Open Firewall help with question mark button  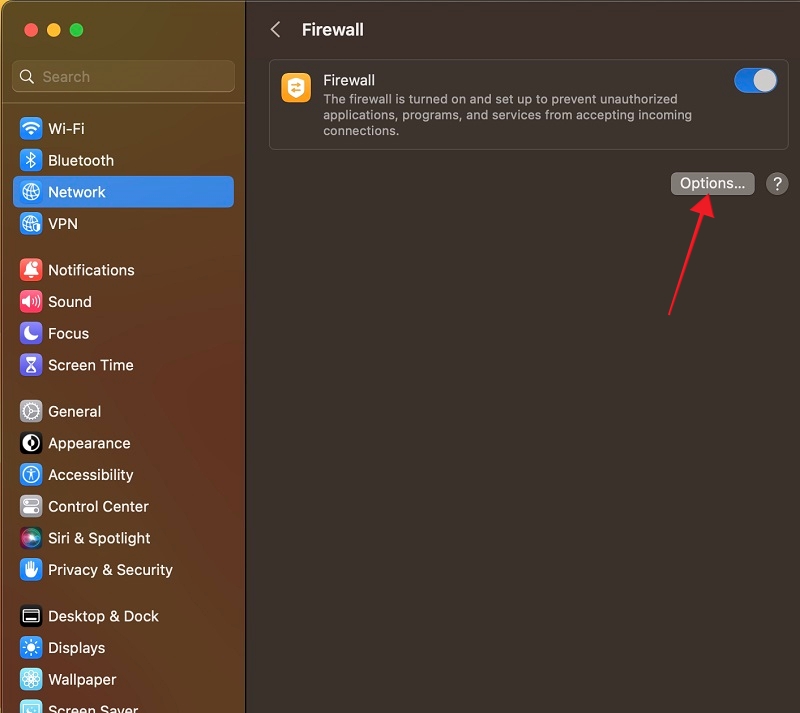click(777, 183)
